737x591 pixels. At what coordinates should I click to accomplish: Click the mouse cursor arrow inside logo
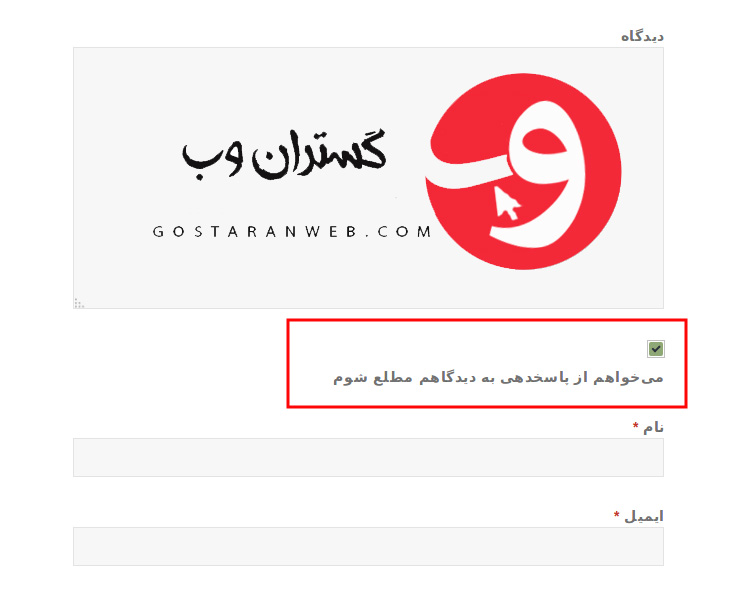click(507, 203)
